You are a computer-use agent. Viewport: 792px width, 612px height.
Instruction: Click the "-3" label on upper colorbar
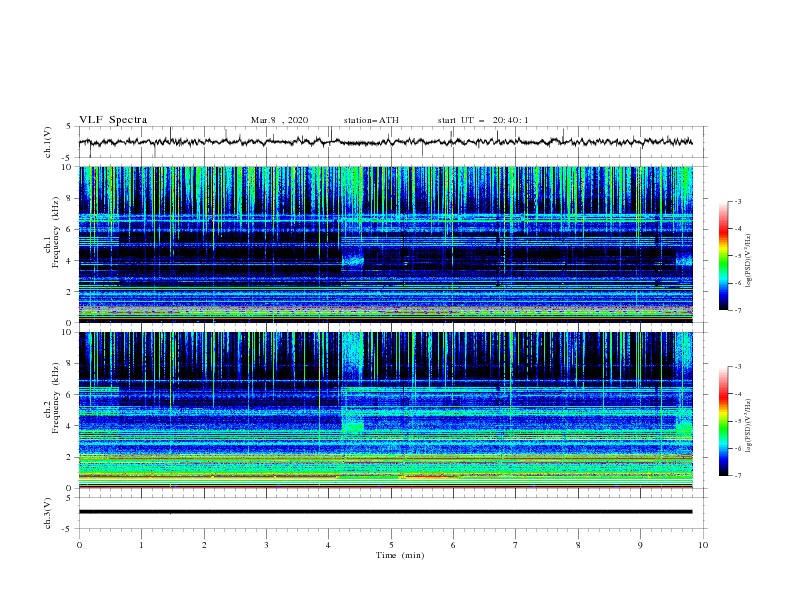pos(737,202)
